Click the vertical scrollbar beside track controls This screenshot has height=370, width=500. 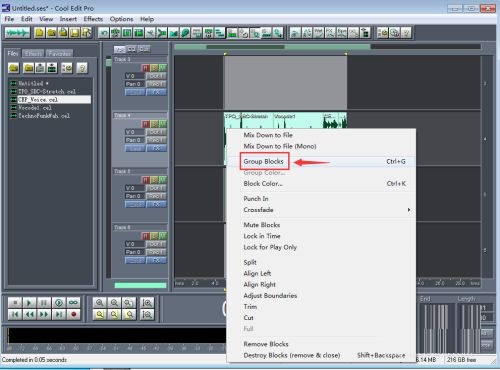[108, 167]
